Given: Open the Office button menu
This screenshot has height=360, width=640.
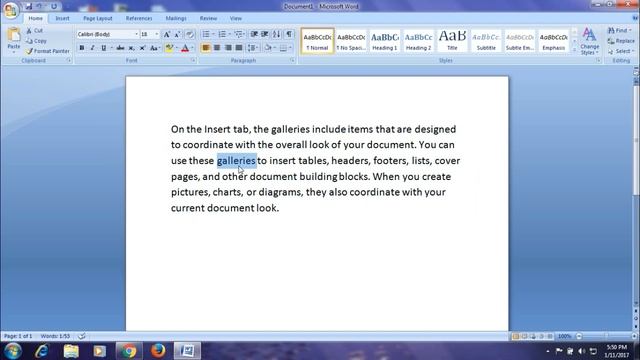Looking at the screenshot, I should [11, 10].
